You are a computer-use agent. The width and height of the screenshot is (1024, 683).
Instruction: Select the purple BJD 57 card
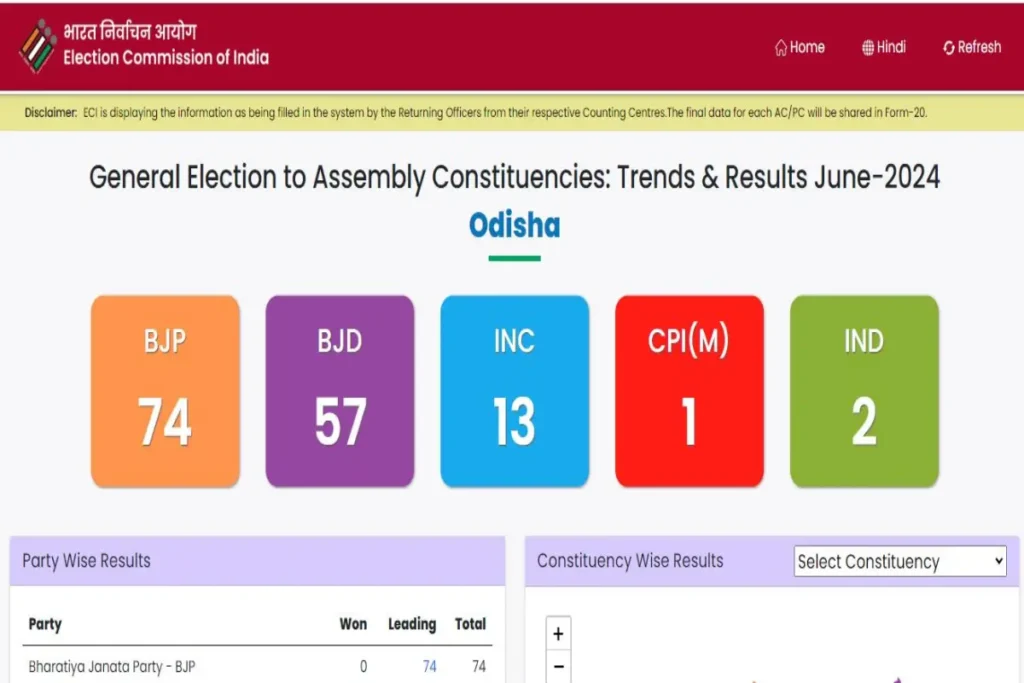tap(340, 391)
